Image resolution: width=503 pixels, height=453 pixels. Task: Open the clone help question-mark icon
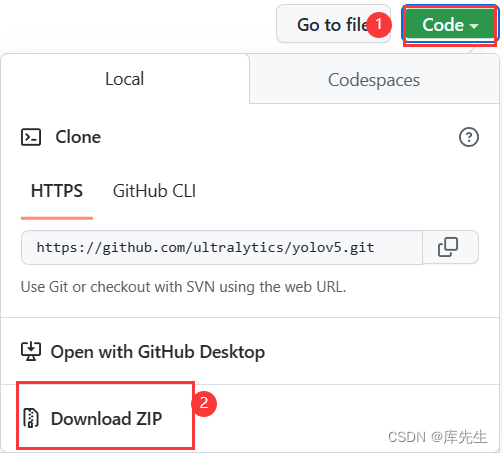click(469, 137)
